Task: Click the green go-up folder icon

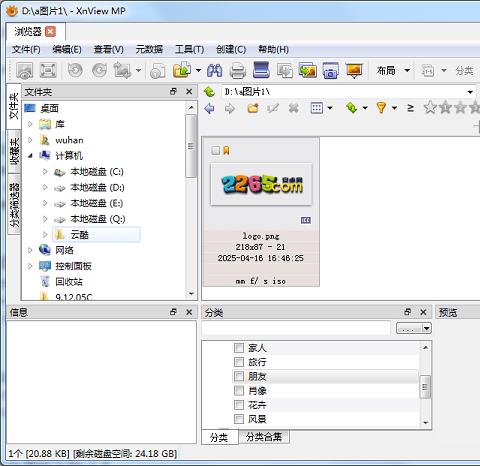Action: (x=209, y=92)
